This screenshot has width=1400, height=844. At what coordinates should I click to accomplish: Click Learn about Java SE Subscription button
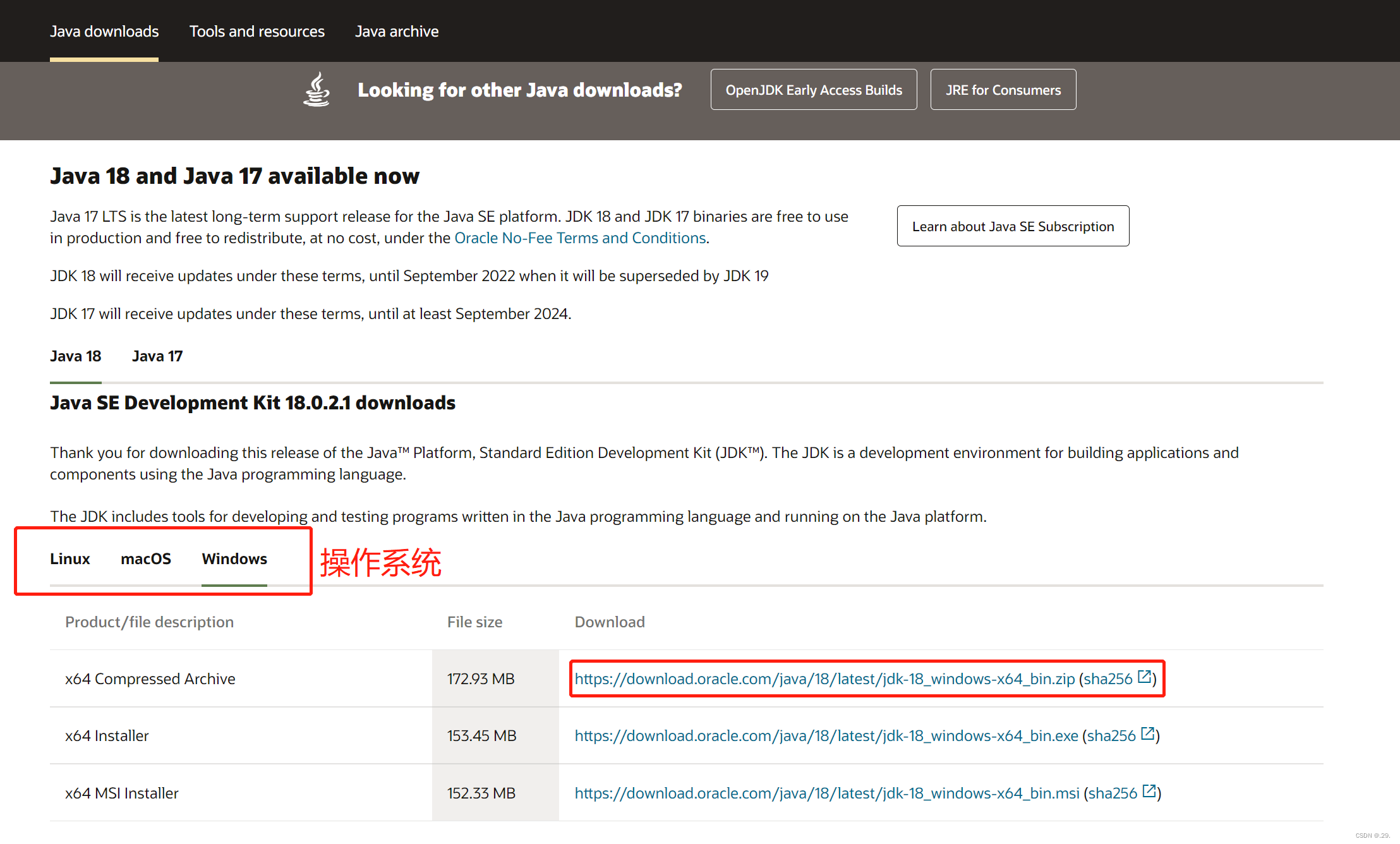[1013, 226]
